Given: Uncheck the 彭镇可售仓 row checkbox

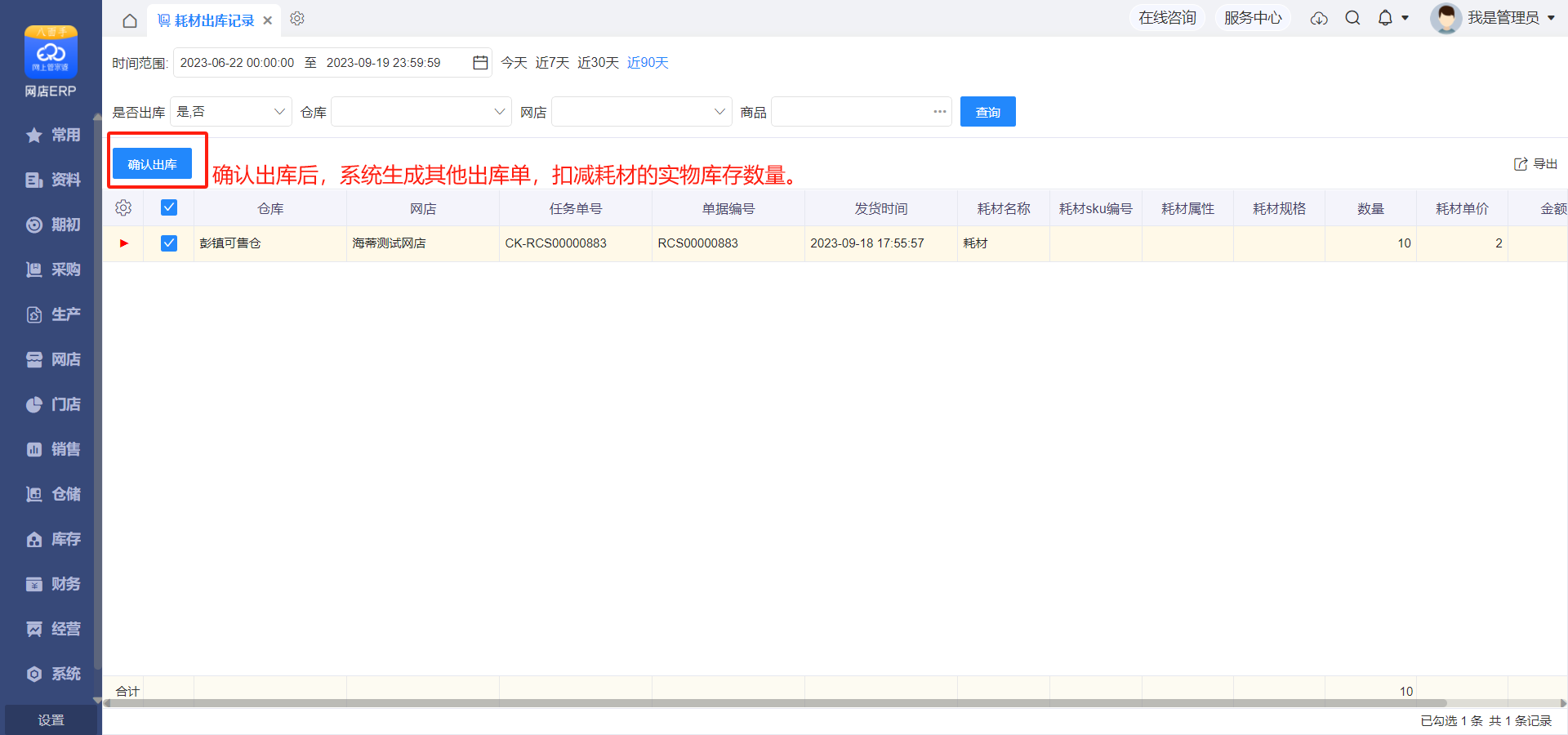Looking at the screenshot, I should pyautogui.click(x=169, y=243).
